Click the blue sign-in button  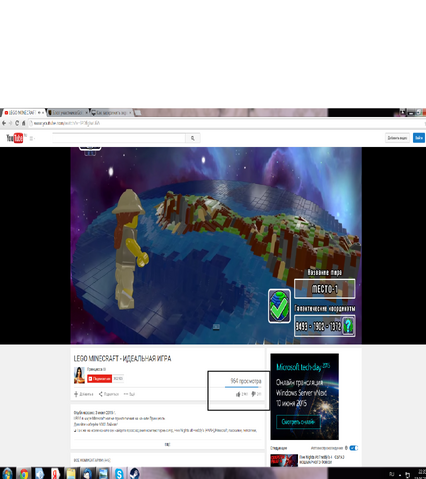pyautogui.click(x=419, y=138)
